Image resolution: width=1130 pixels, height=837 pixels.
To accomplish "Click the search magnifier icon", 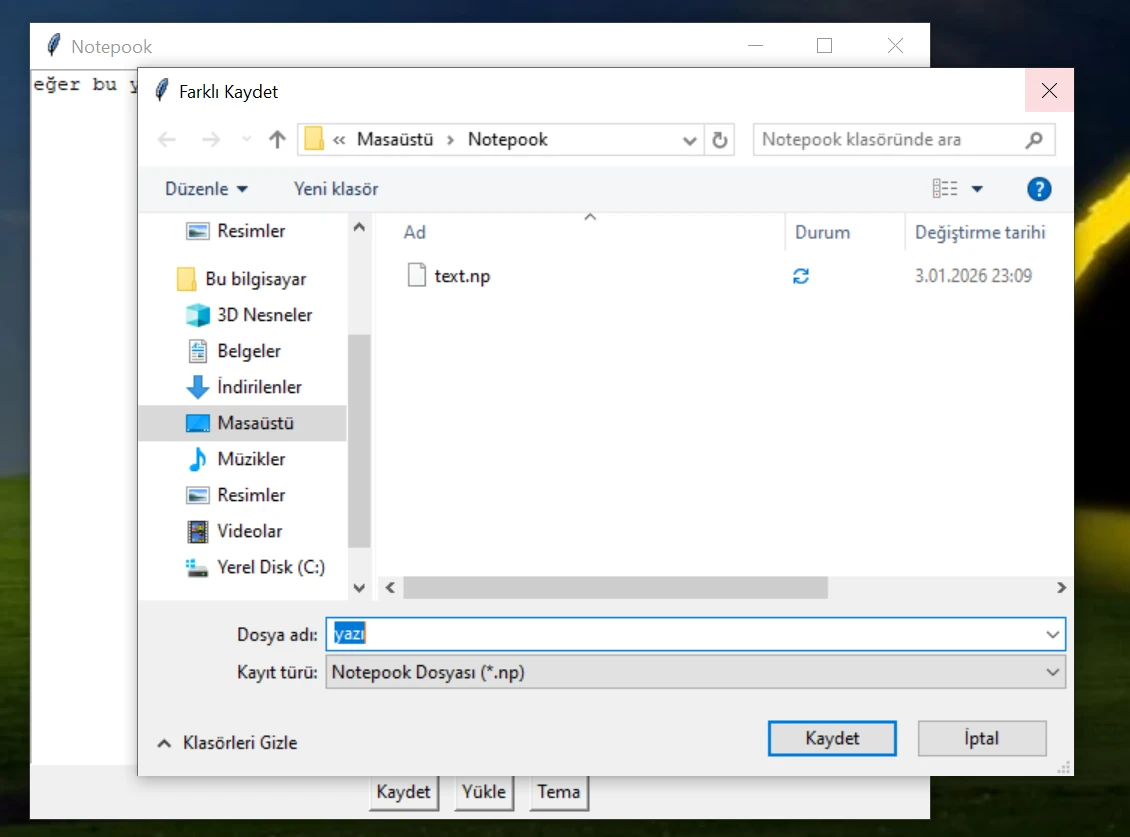I will point(1034,140).
